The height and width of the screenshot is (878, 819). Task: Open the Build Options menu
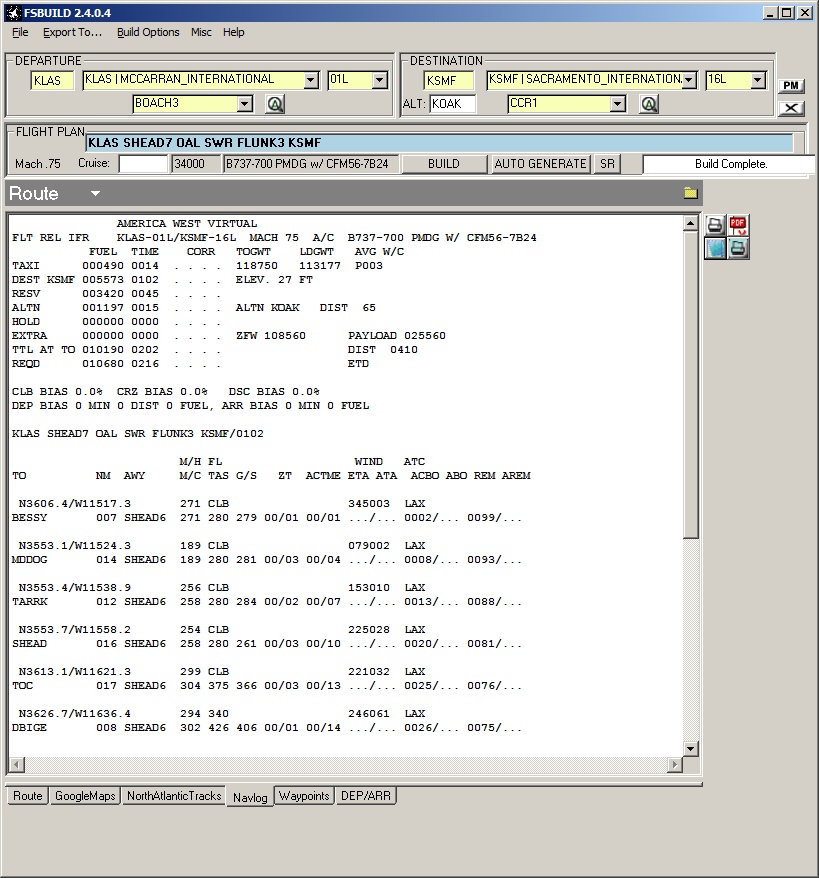point(148,32)
